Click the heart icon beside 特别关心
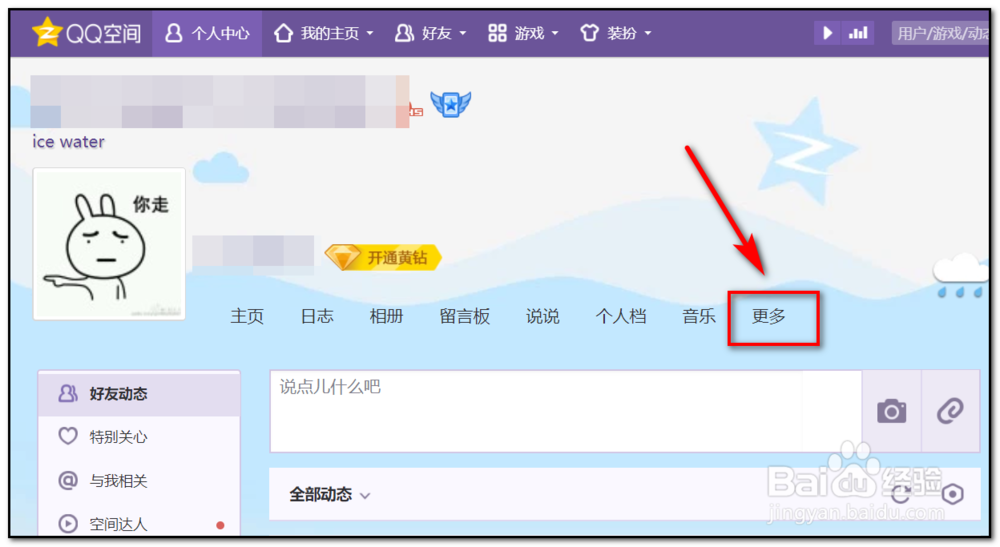1000x547 pixels. 68,436
